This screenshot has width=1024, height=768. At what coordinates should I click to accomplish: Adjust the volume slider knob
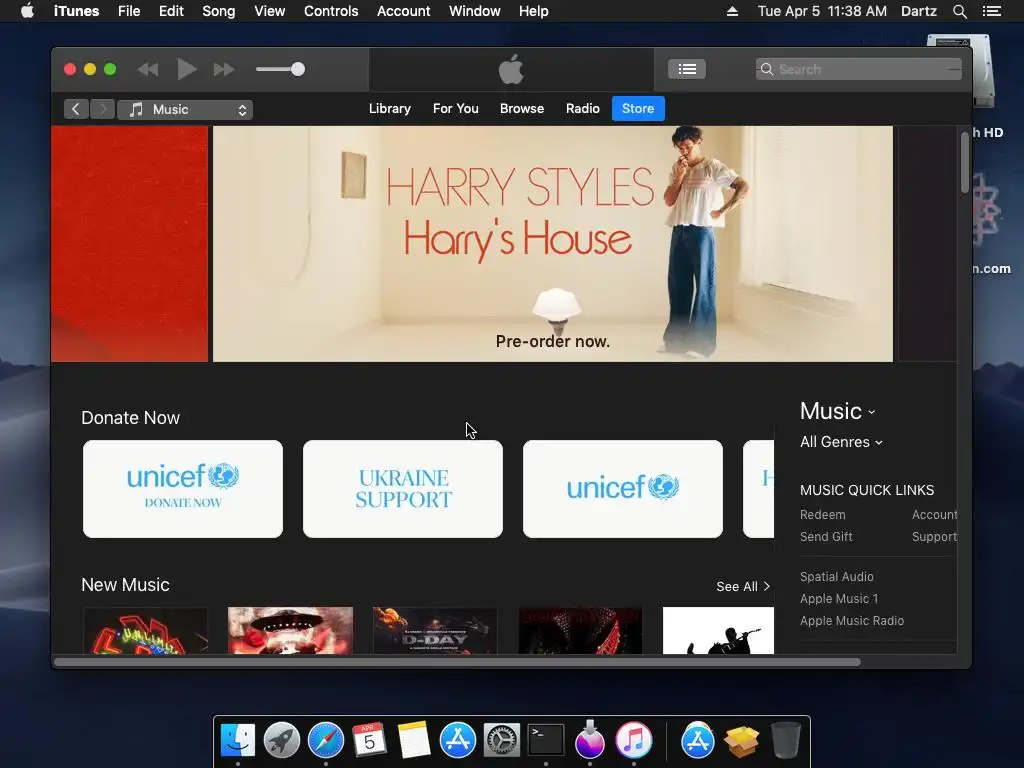tap(298, 69)
